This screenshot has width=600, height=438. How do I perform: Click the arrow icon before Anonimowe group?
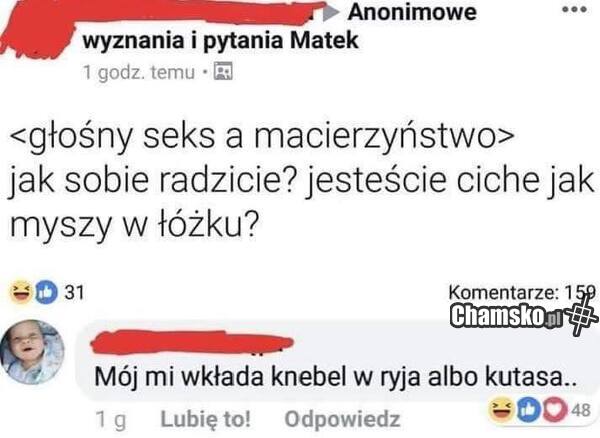point(331,14)
